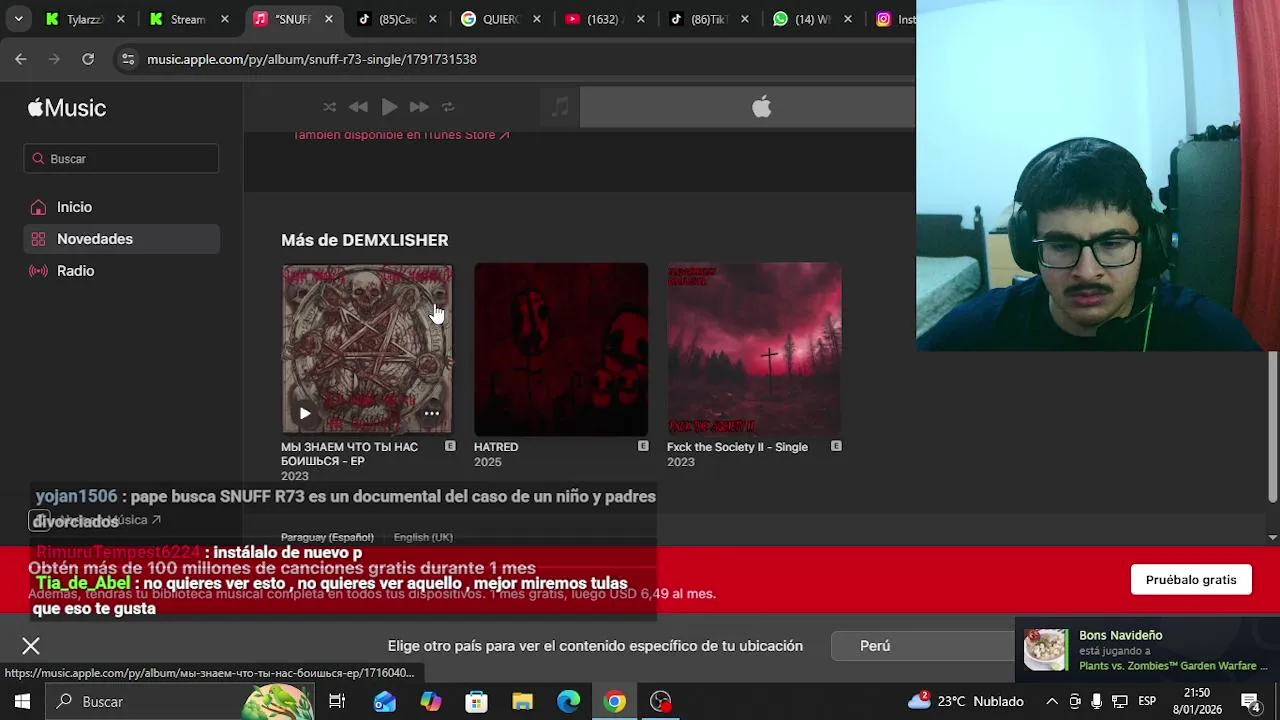The width and height of the screenshot is (1280, 720).
Task: Click the music note artwork icon
Action: [x=560, y=107]
